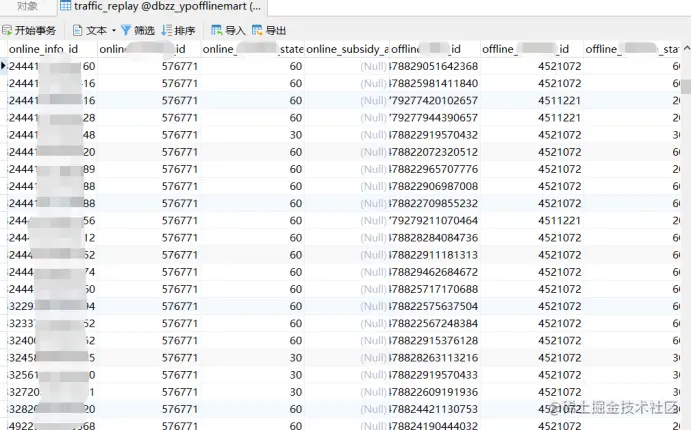The width and height of the screenshot is (692, 430).
Task: Expand the 文本 dropdown arrow
Action: pyautogui.click(x=113, y=30)
